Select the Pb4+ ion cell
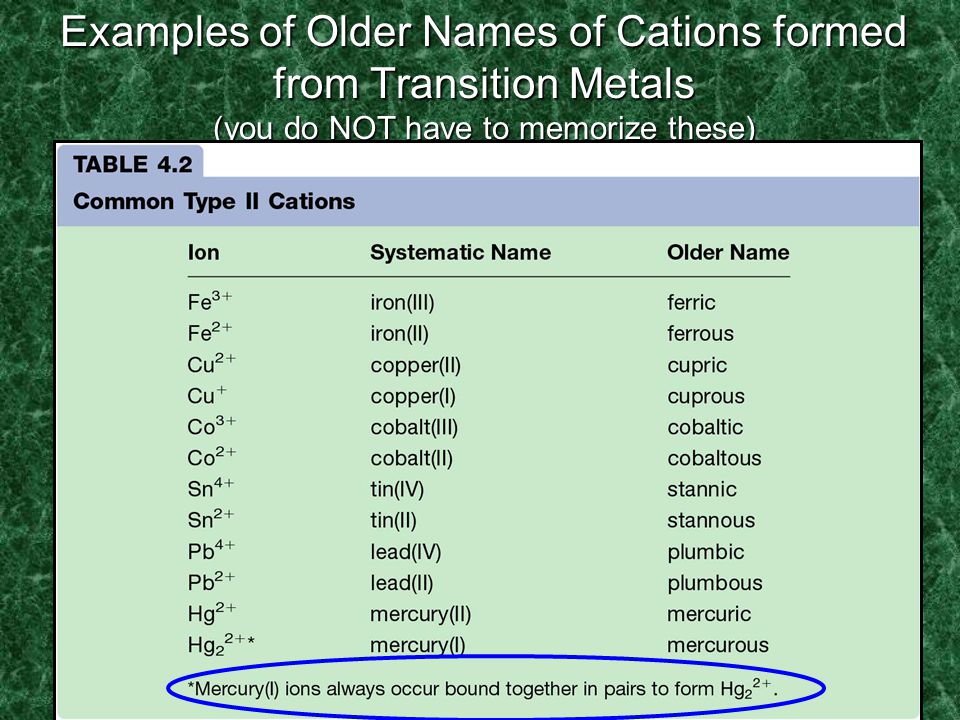 point(211,550)
